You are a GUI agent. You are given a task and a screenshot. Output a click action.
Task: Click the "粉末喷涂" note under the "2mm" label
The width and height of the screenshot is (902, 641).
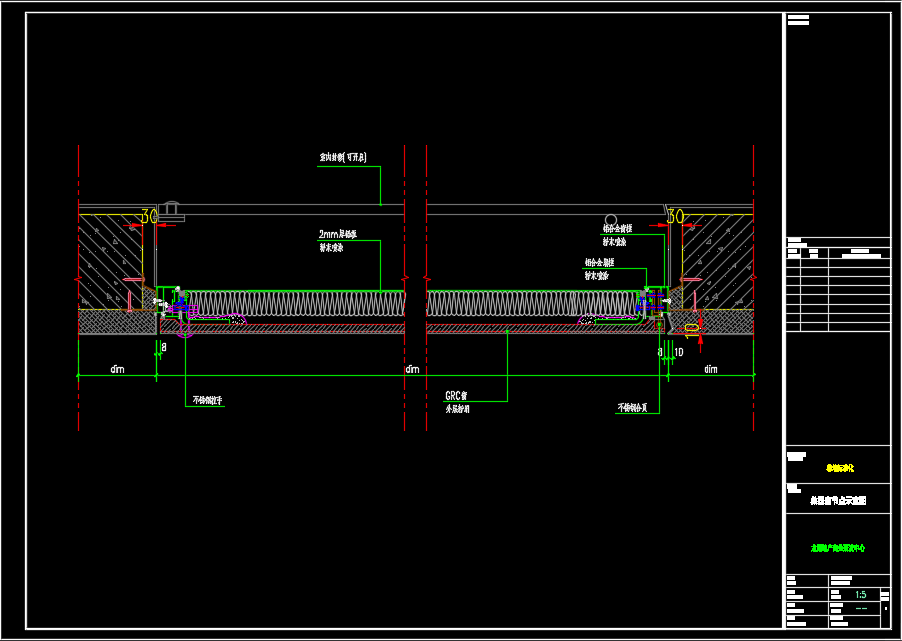pos(332,249)
